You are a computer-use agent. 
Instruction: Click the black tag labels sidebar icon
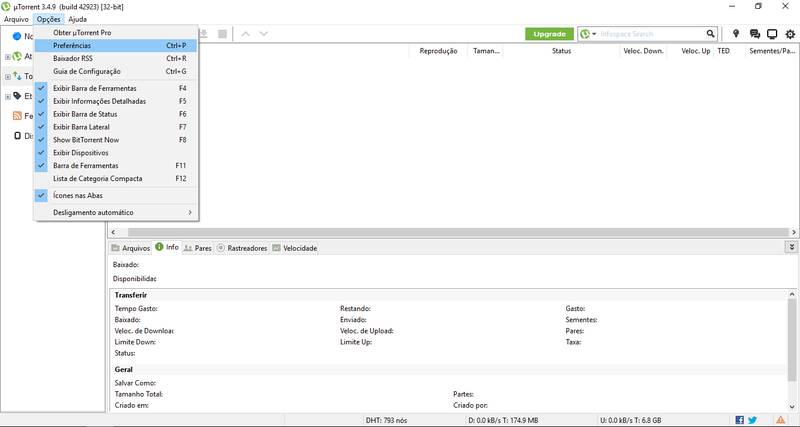17,96
